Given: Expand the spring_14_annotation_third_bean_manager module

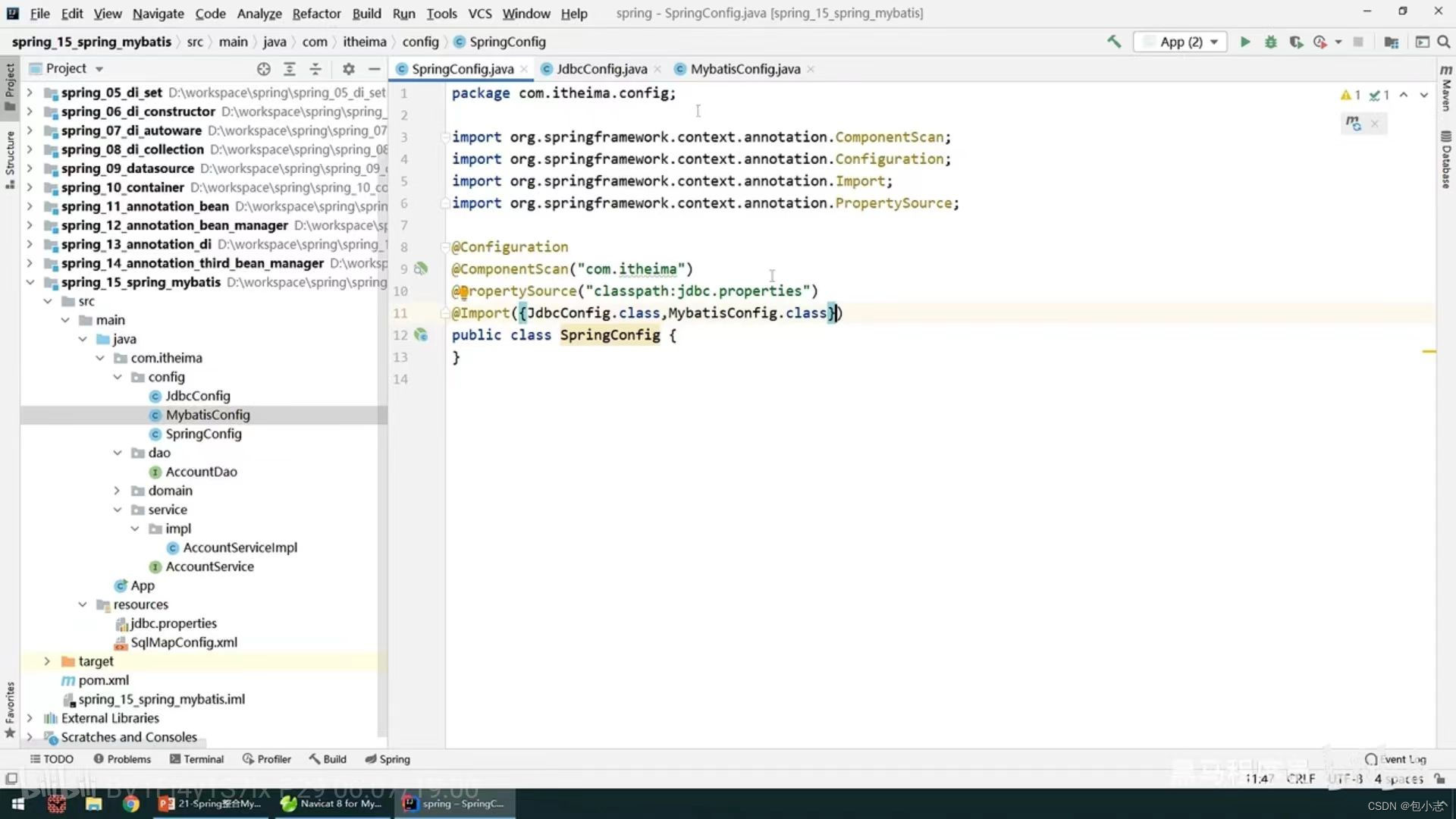Looking at the screenshot, I should click(30, 263).
